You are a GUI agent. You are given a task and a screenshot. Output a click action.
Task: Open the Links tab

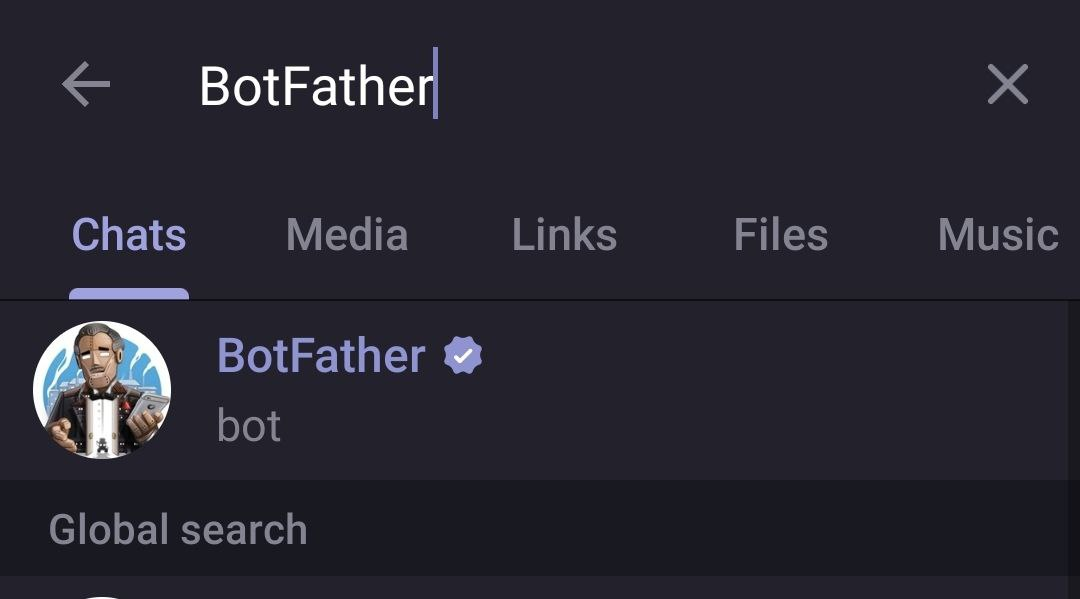click(x=564, y=236)
